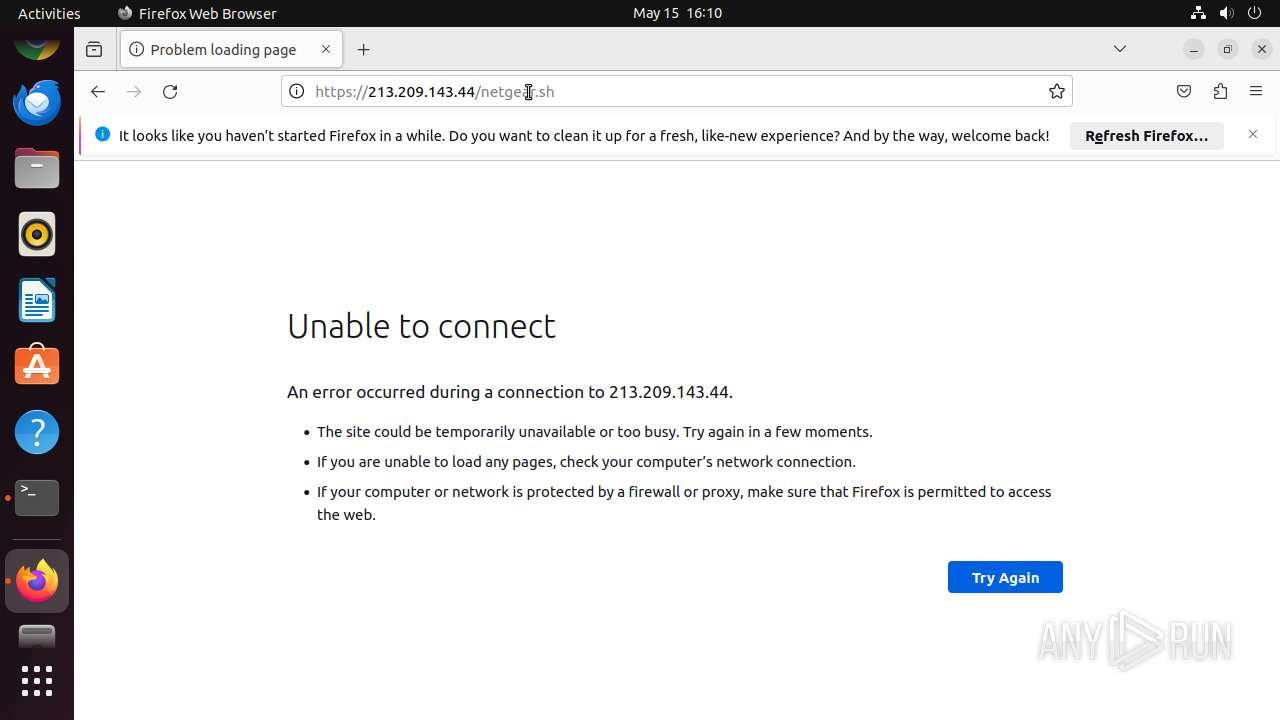Bookmark this page with the star

tap(1057, 91)
